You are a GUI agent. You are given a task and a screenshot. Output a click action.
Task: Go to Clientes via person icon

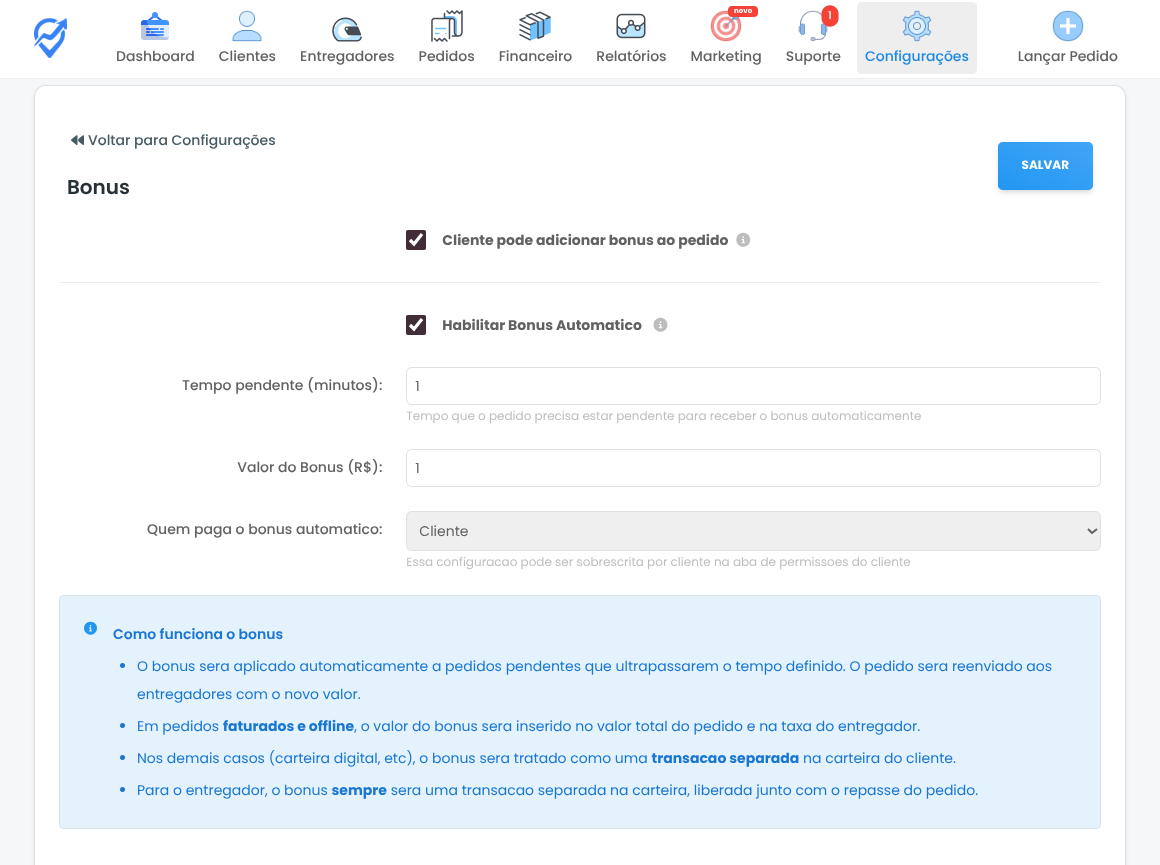[x=247, y=27]
